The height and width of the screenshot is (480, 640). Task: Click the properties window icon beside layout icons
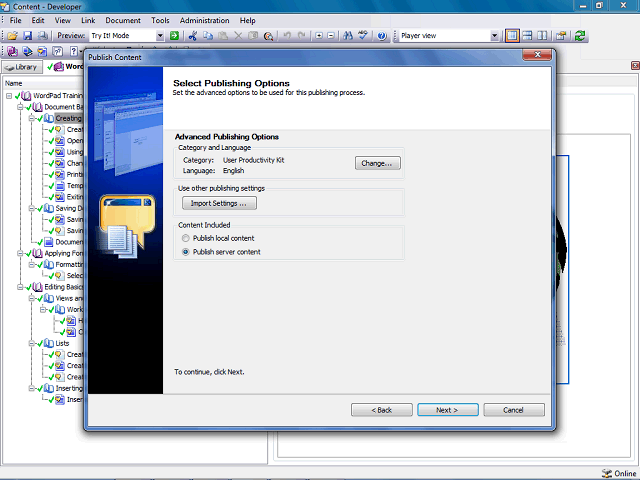point(561,36)
